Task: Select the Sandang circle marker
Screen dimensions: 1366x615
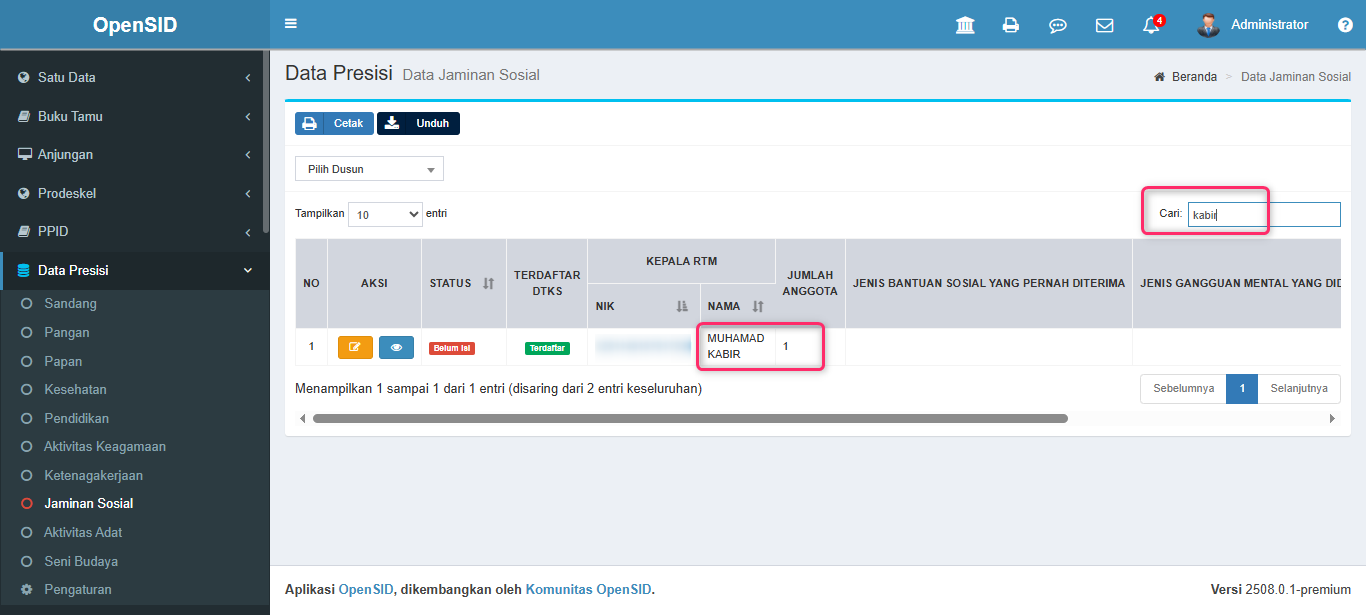Action: click(x=26, y=303)
